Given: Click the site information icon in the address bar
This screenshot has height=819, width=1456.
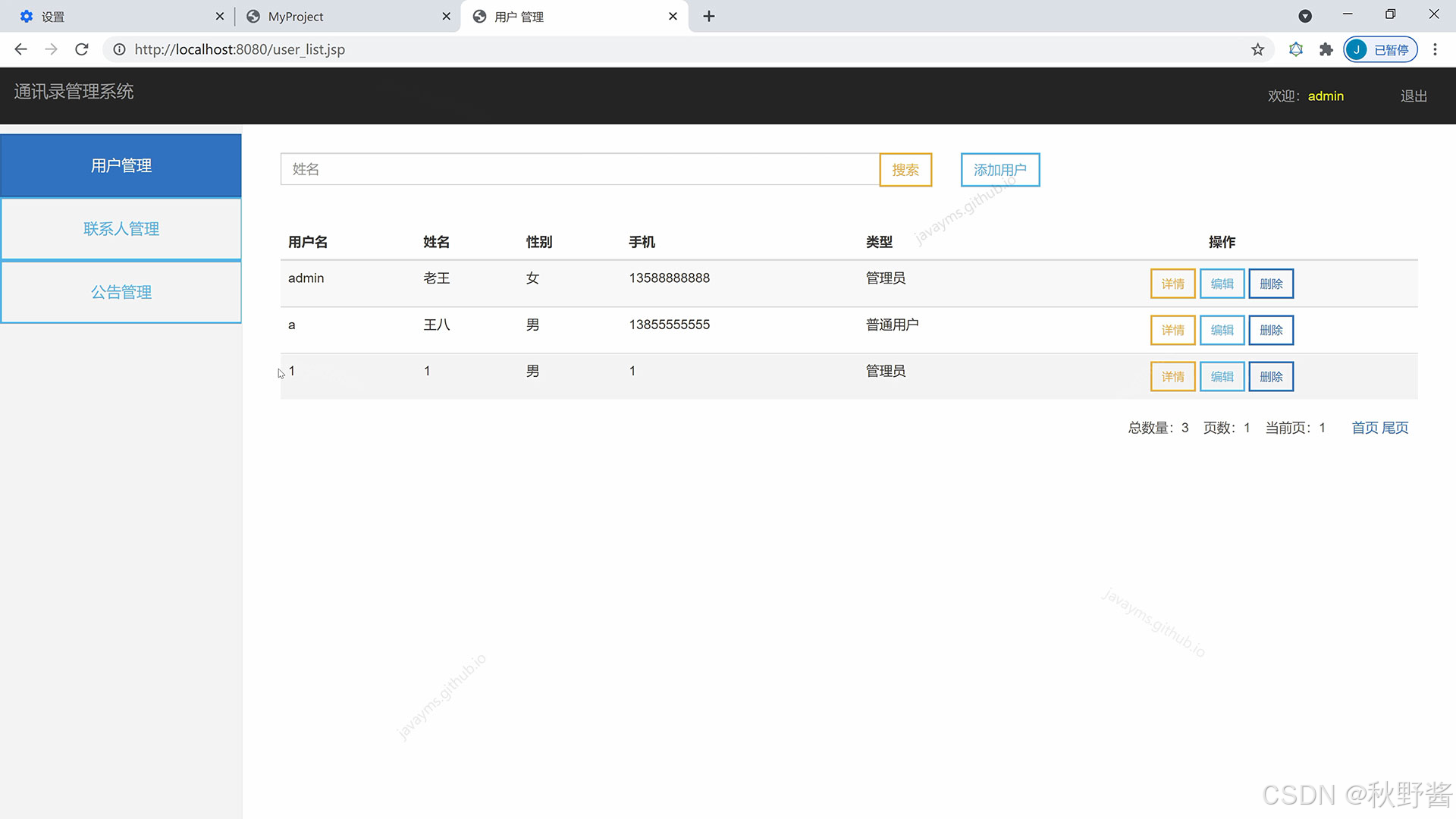Looking at the screenshot, I should tap(119, 49).
